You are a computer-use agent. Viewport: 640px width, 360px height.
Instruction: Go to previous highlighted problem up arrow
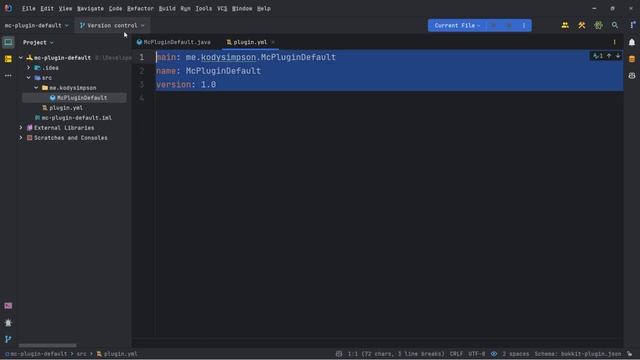tap(609, 56)
